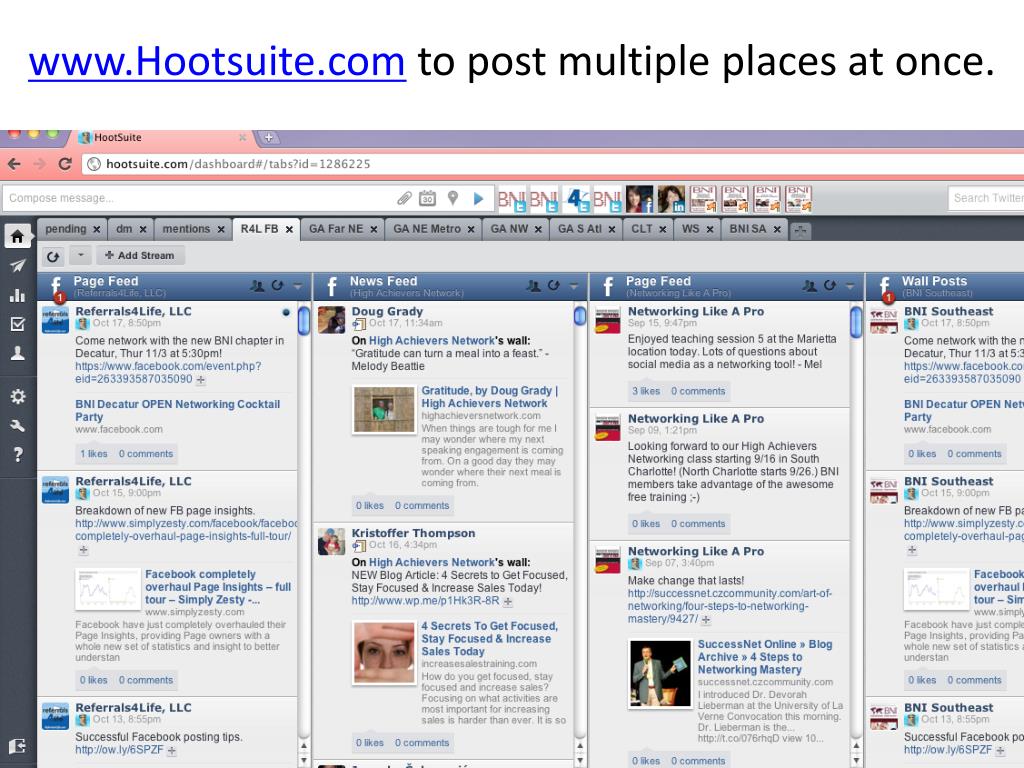Add location with the pin icon

click(x=453, y=198)
